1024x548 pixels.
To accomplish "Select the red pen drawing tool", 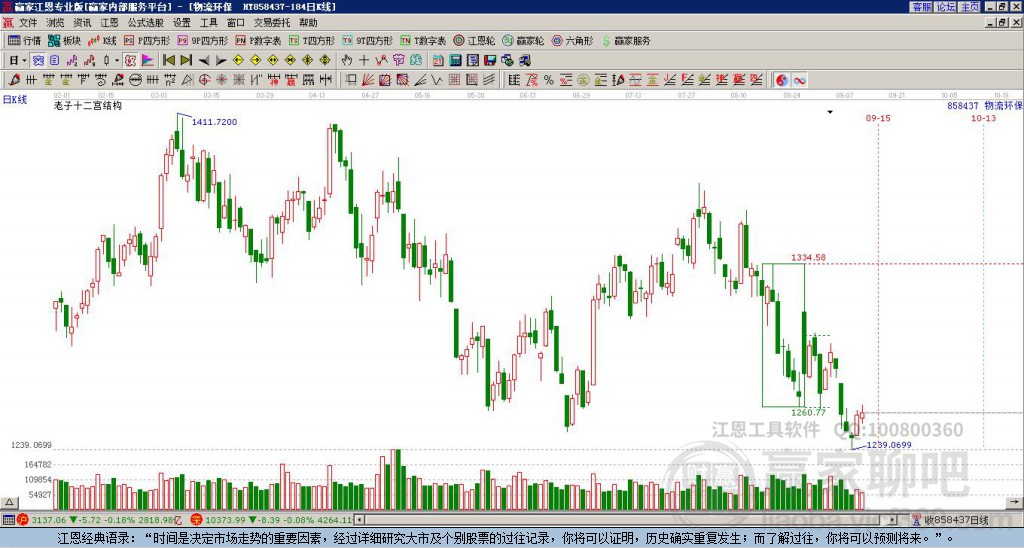I will (14, 80).
